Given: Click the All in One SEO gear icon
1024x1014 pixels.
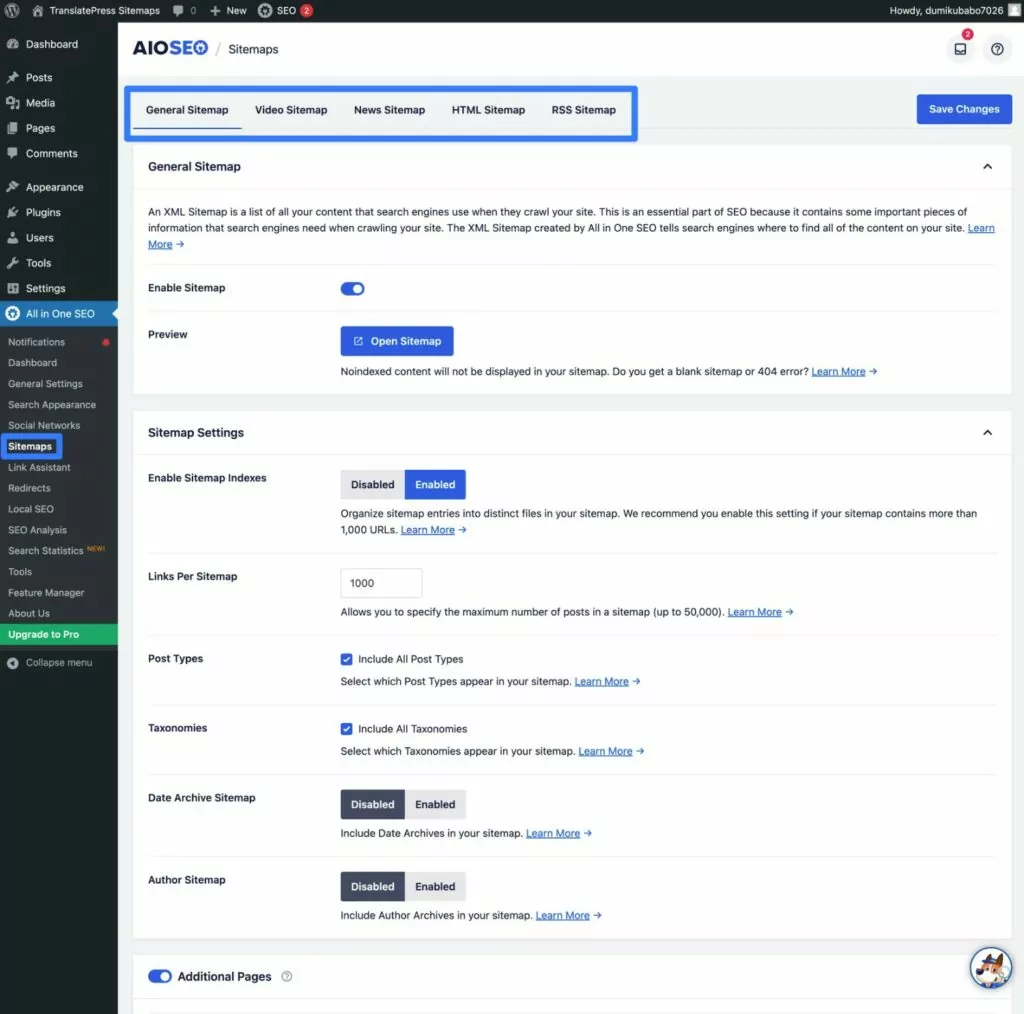Looking at the screenshot, I should 12,313.
